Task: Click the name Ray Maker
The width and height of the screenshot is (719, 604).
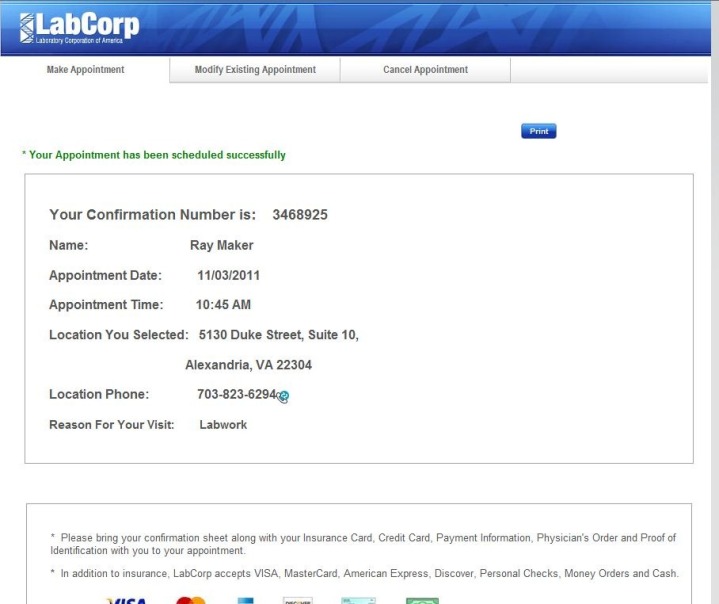Action: tap(221, 245)
